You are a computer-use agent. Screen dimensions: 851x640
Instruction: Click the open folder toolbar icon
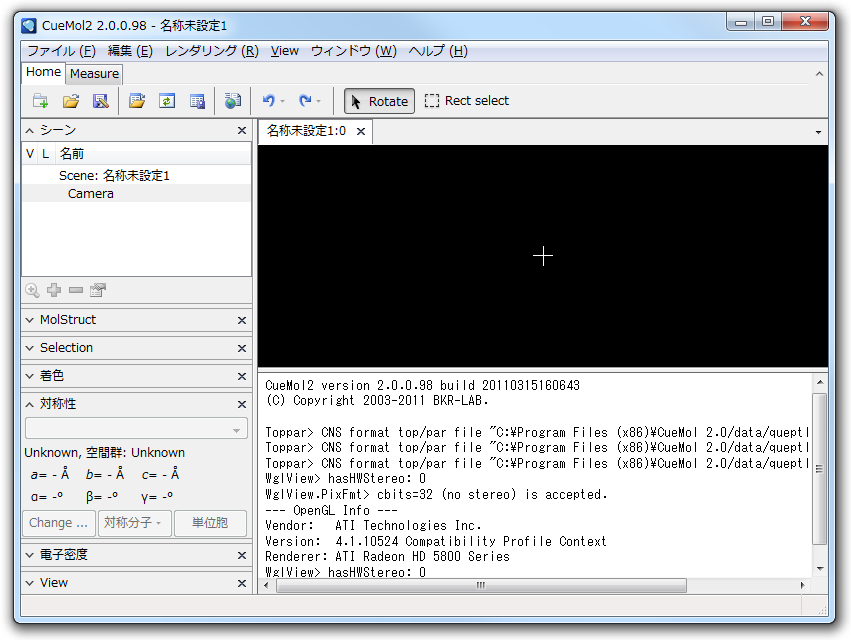[x=71, y=101]
